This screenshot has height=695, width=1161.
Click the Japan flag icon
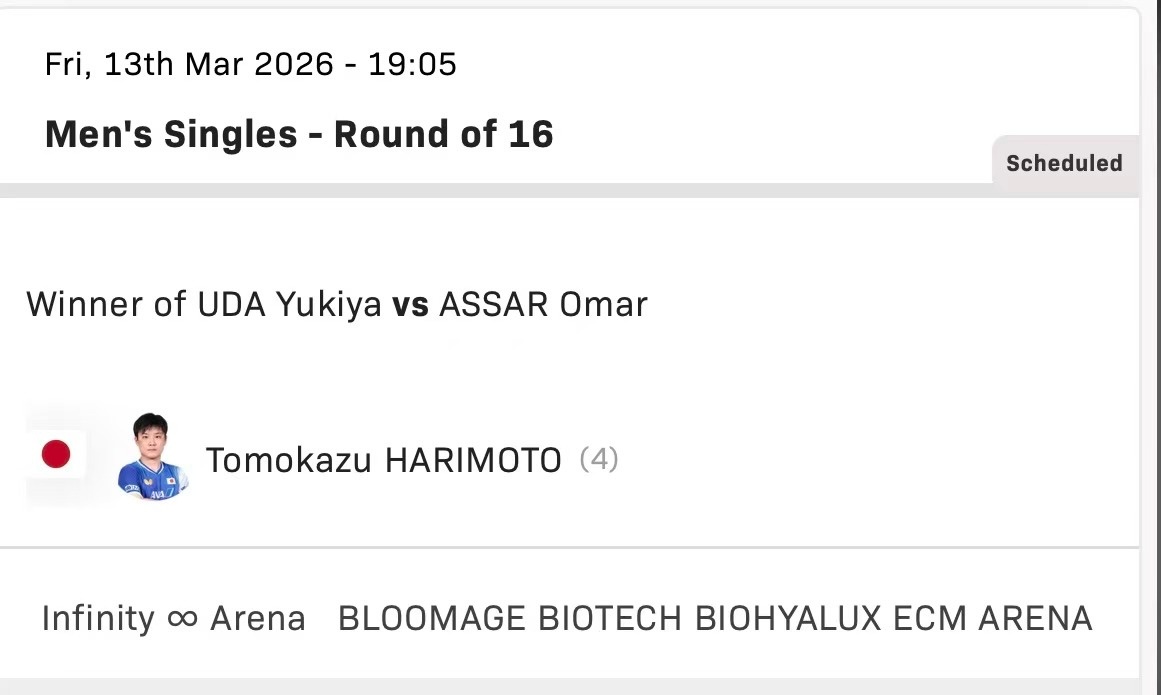(56, 456)
